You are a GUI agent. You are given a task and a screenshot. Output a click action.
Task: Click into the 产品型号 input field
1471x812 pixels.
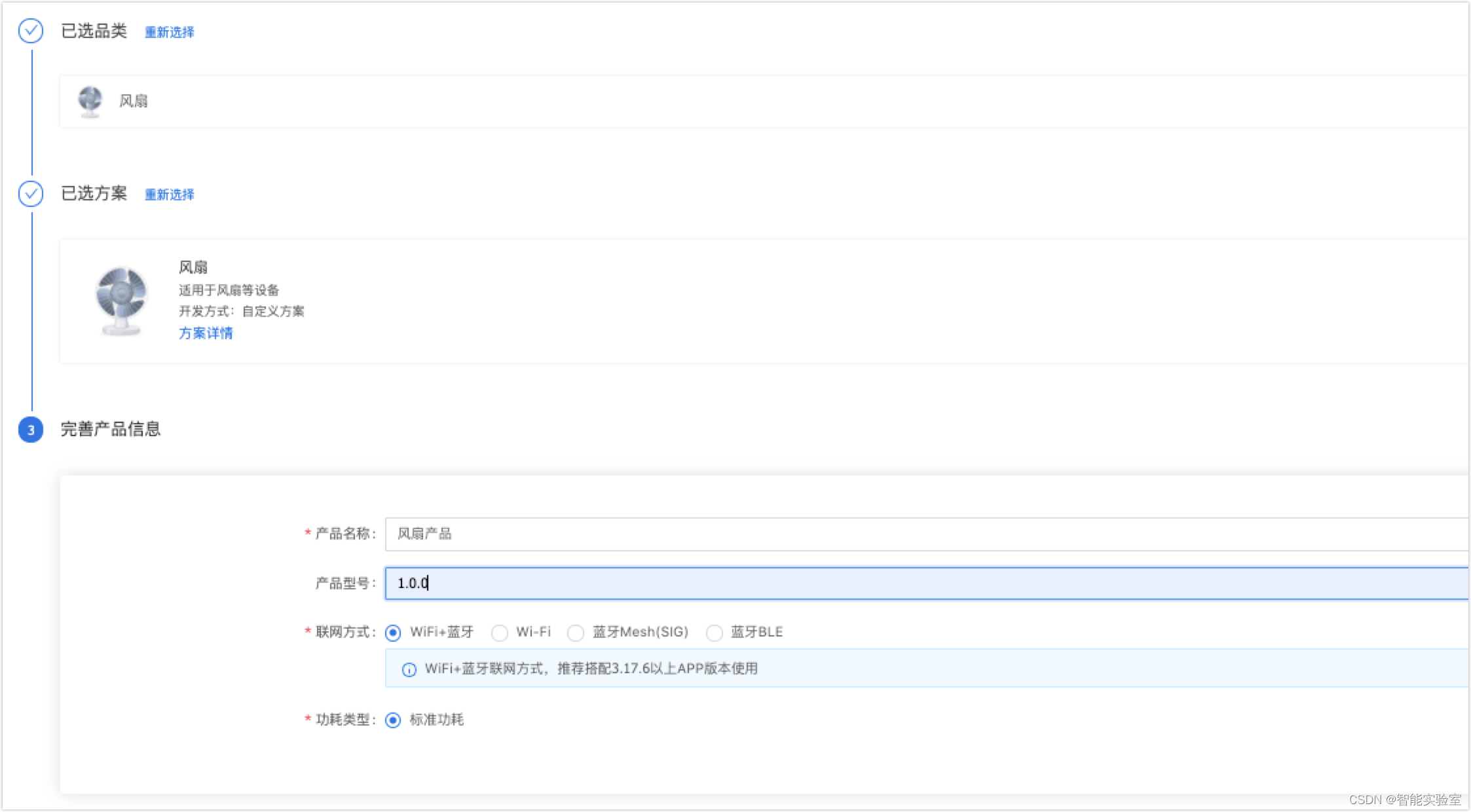(917, 583)
